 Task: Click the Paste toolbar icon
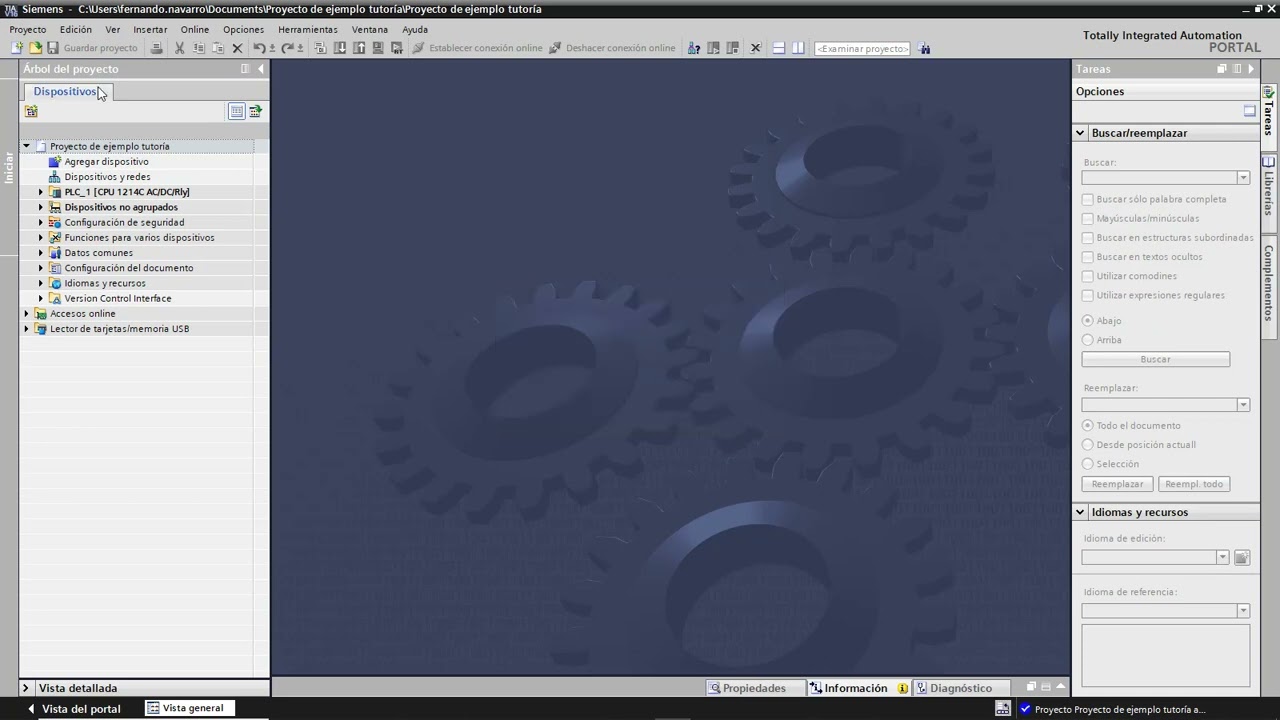pos(218,48)
